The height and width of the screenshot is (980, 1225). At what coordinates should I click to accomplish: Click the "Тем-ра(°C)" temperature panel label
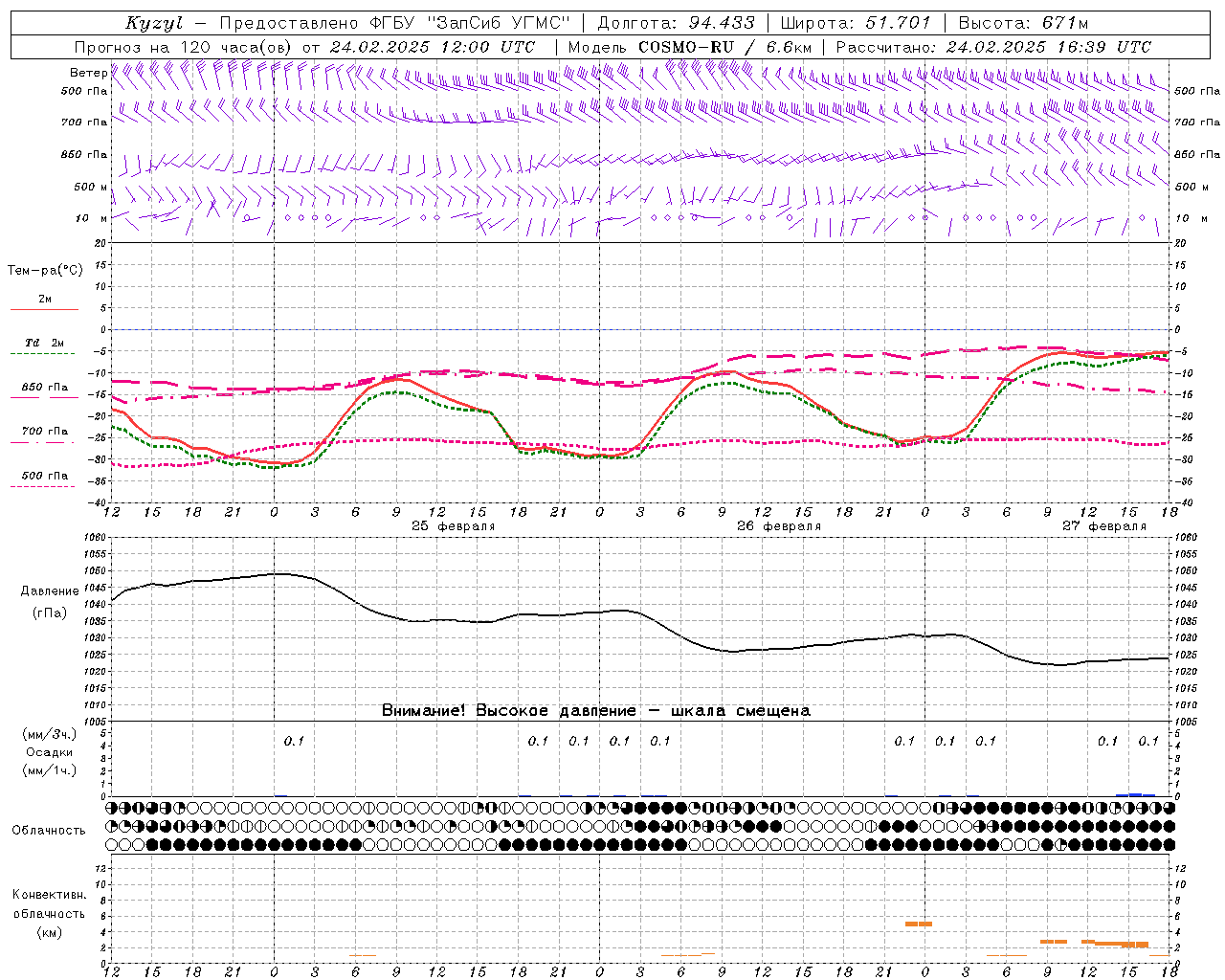45,271
